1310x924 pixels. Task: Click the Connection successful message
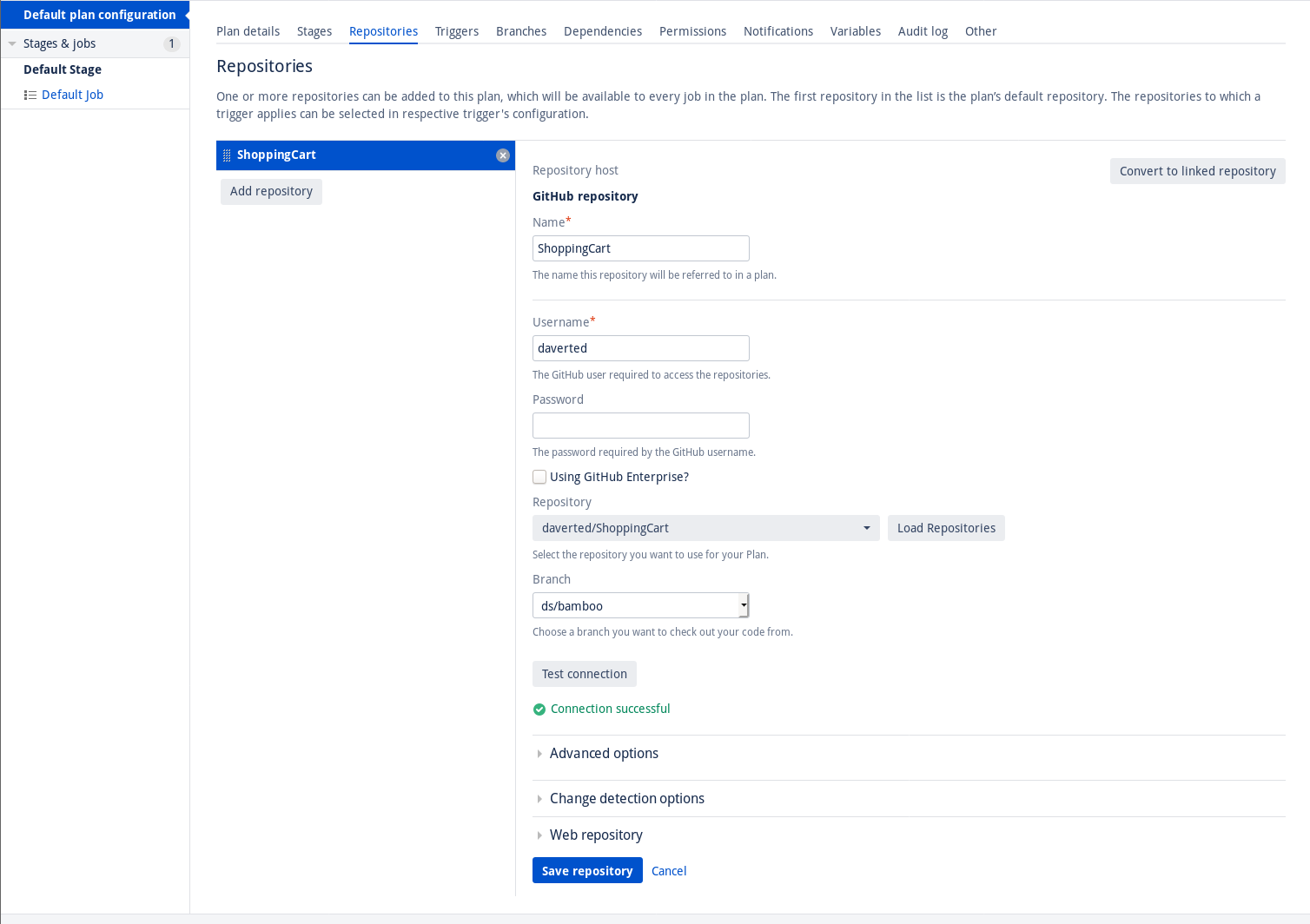[611, 709]
